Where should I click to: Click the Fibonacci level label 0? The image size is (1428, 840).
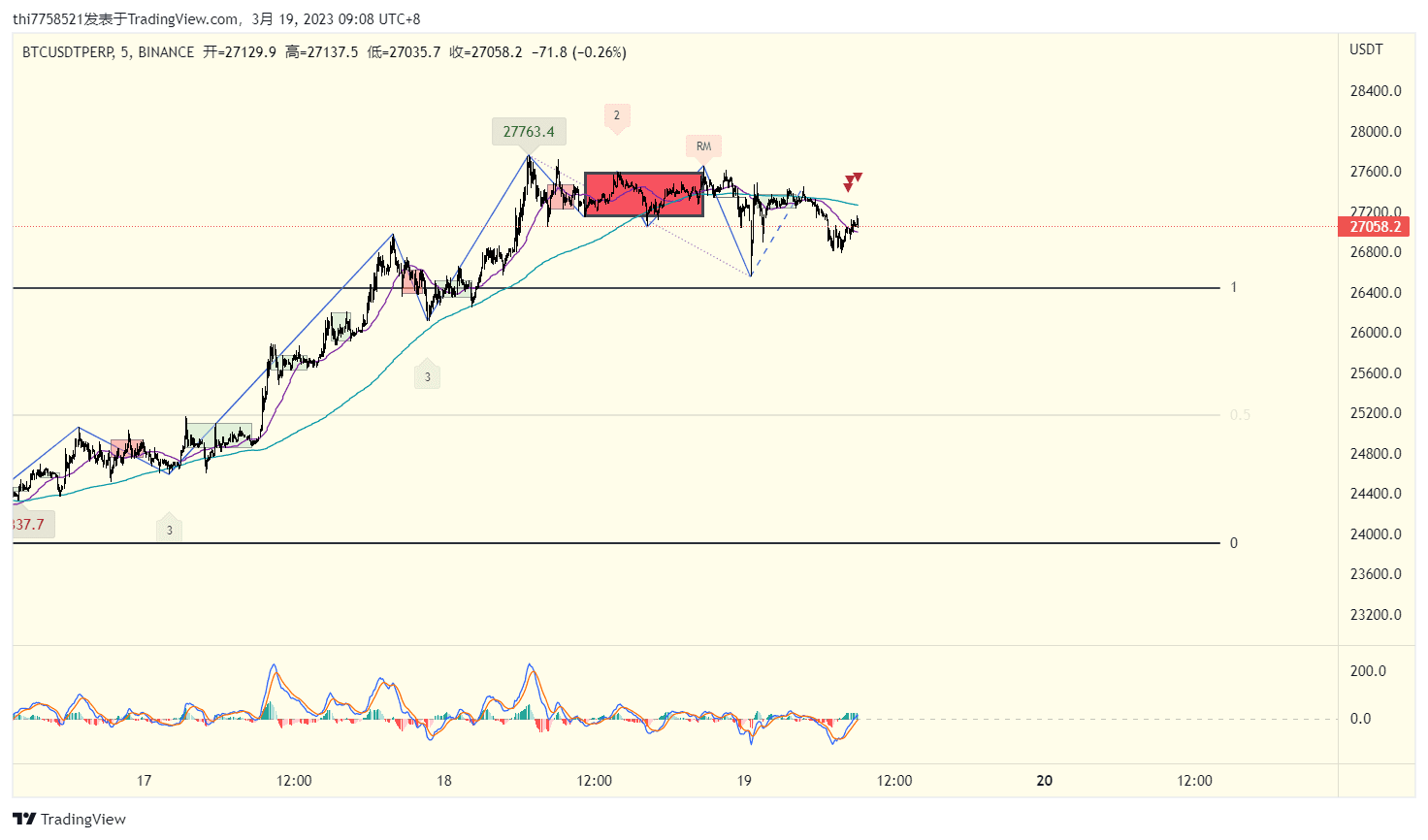coord(1234,543)
